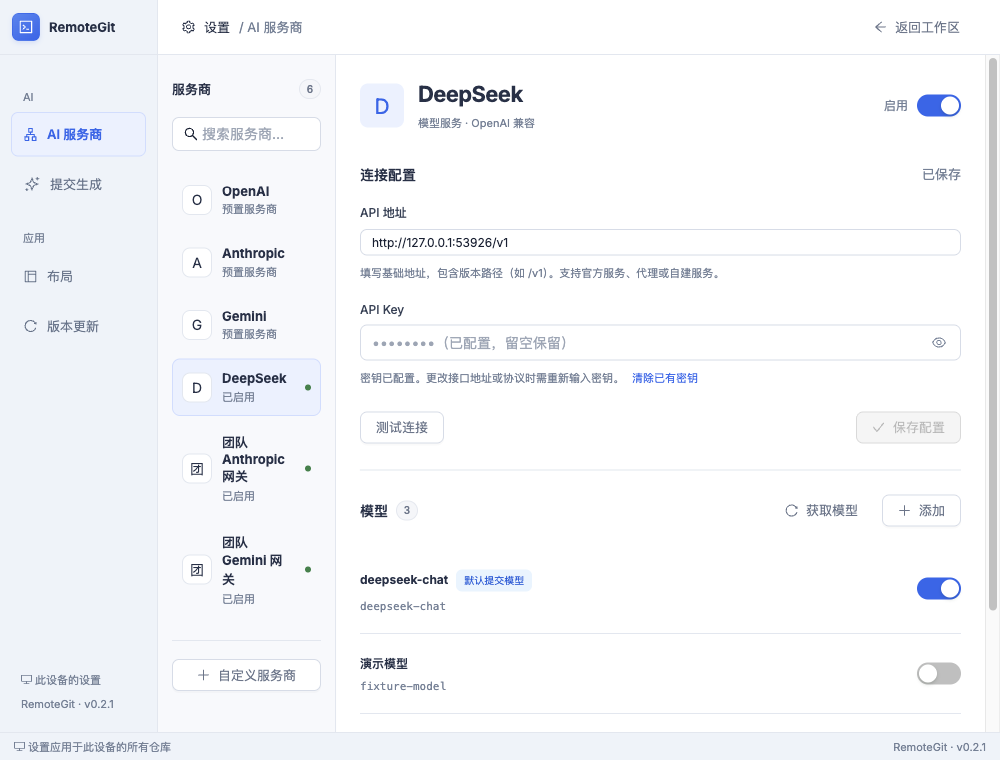Click the status bar version RemoteGit · v0.2.1
Image resolution: width=1000 pixels, height=760 pixels.
coord(939,747)
